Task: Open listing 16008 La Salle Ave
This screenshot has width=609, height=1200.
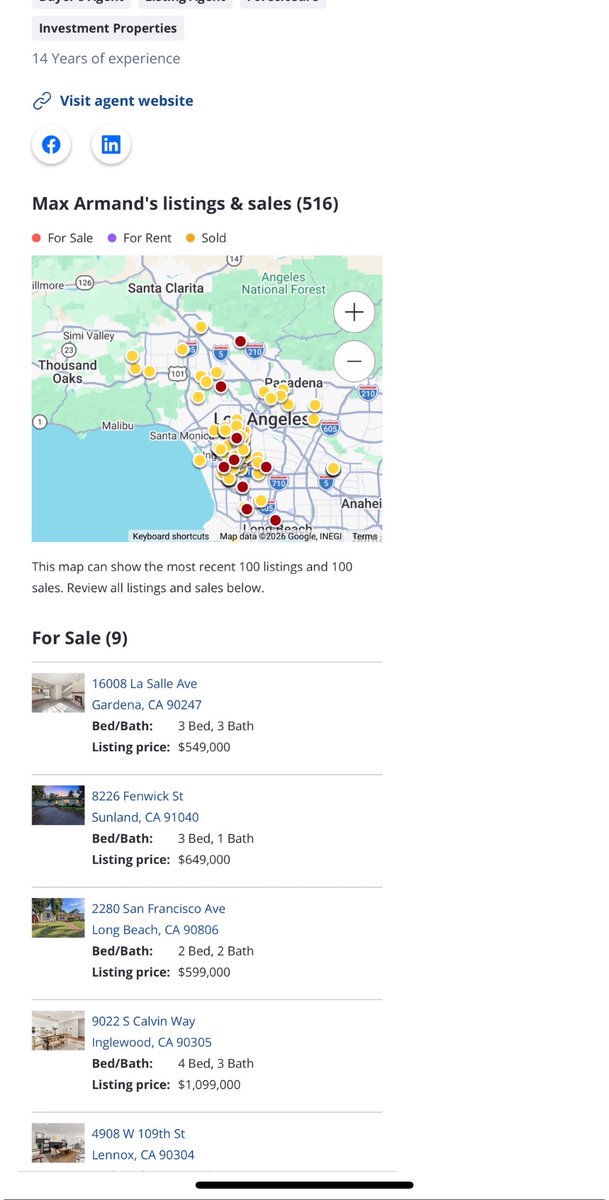Action: click(145, 684)
